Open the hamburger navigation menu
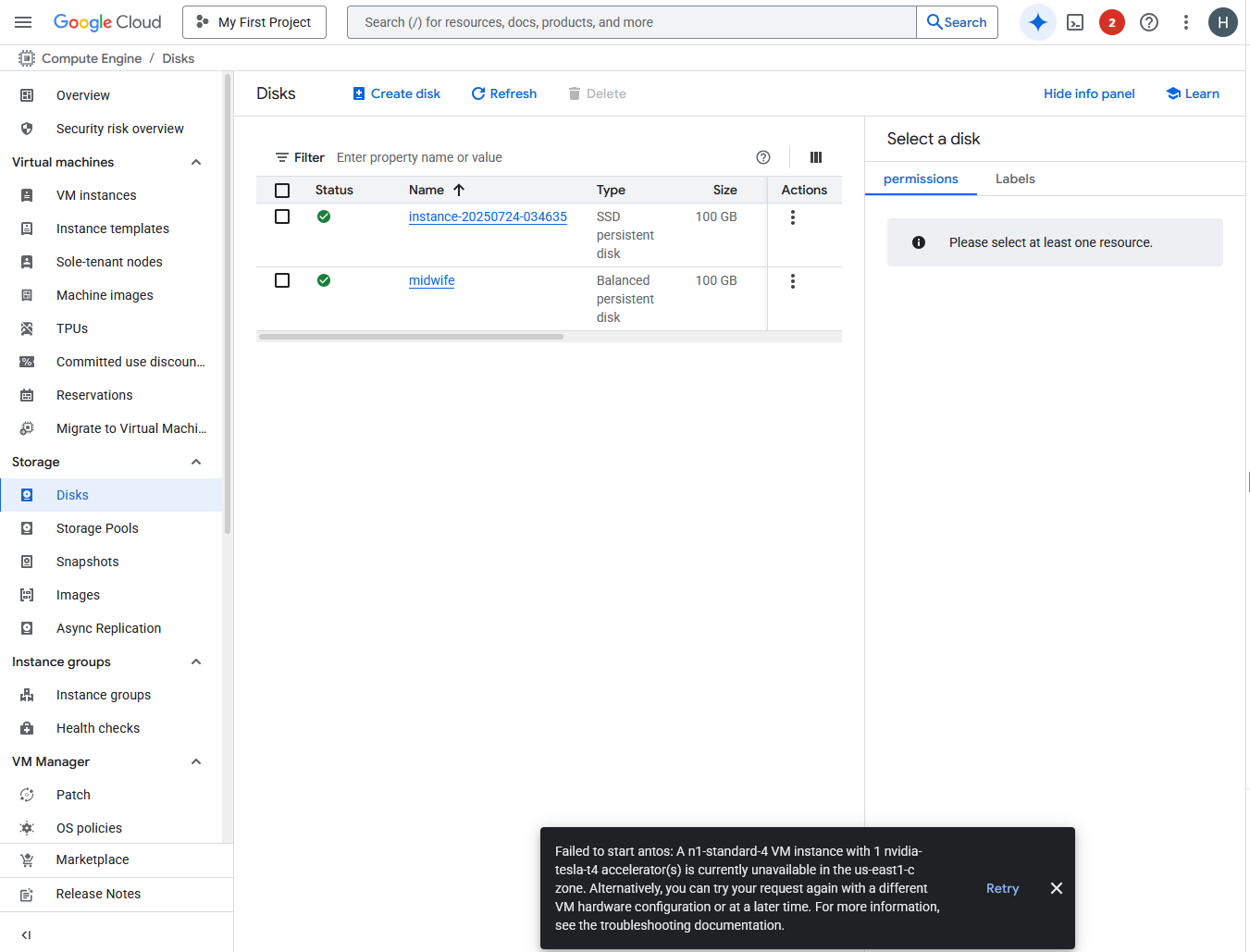The width and height of the screenshot is (1250, 952). [23, 22]
